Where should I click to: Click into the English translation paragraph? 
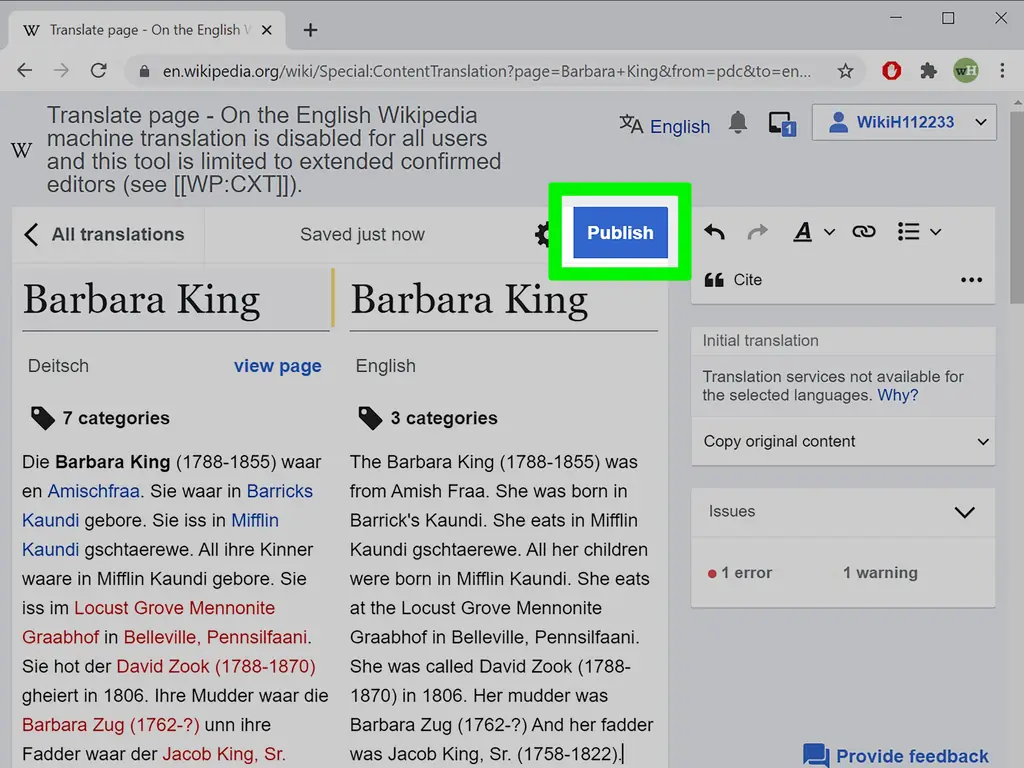(503, 607)
